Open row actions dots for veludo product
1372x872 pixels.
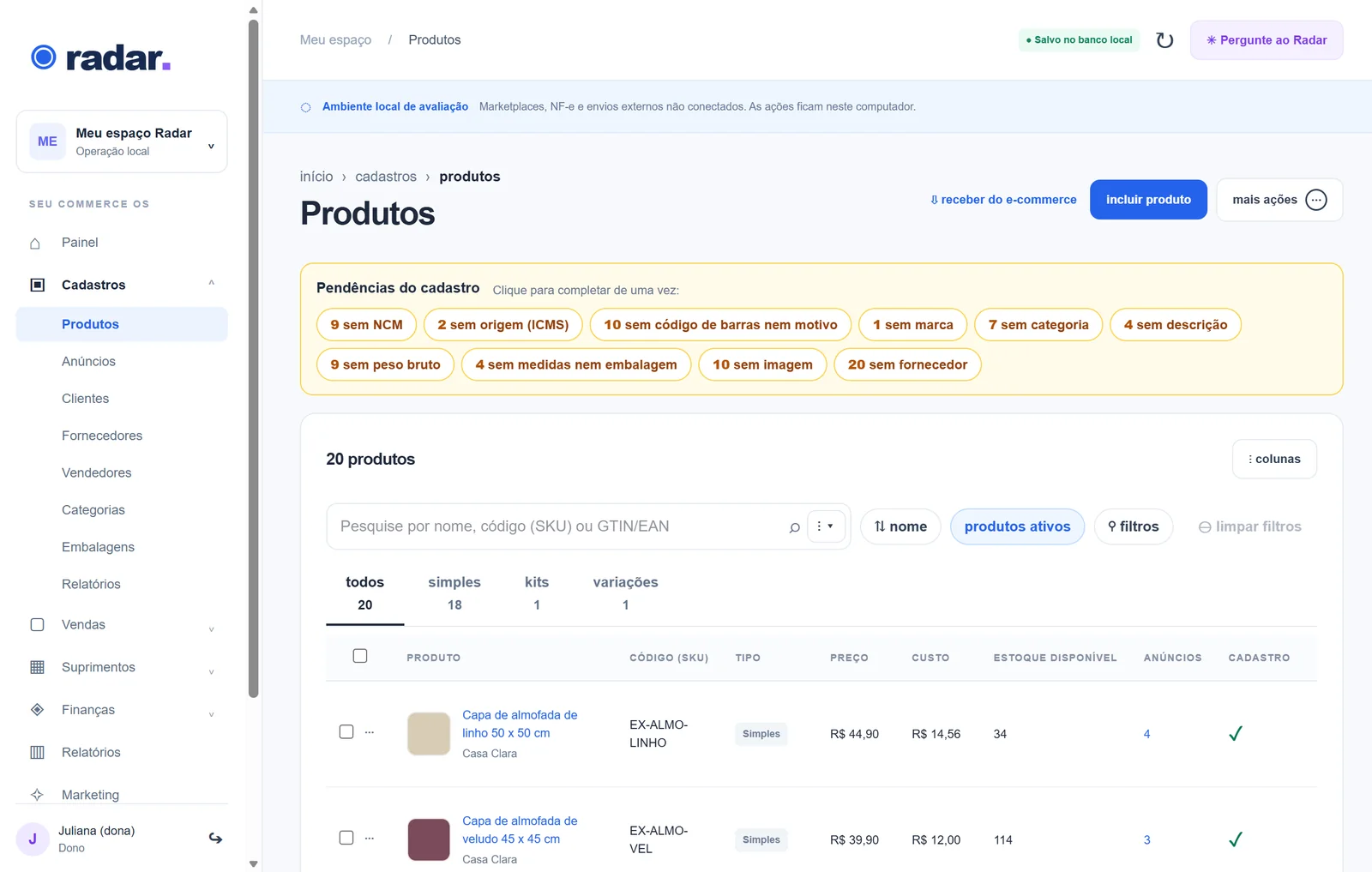pyautogui.click(x=370, y=838)
